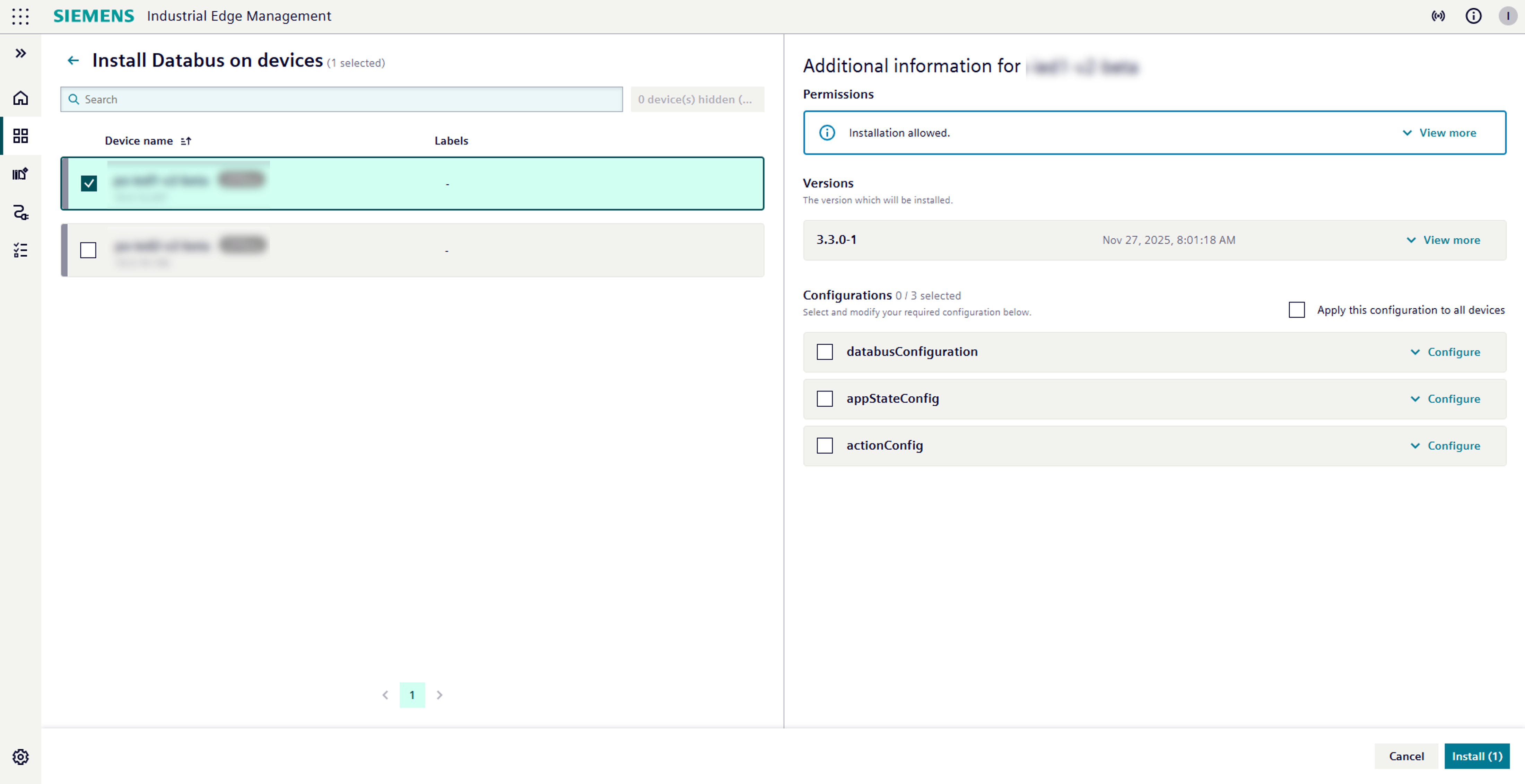Check the second device row checkbox
1525x784 pixels.
[88, 250]
